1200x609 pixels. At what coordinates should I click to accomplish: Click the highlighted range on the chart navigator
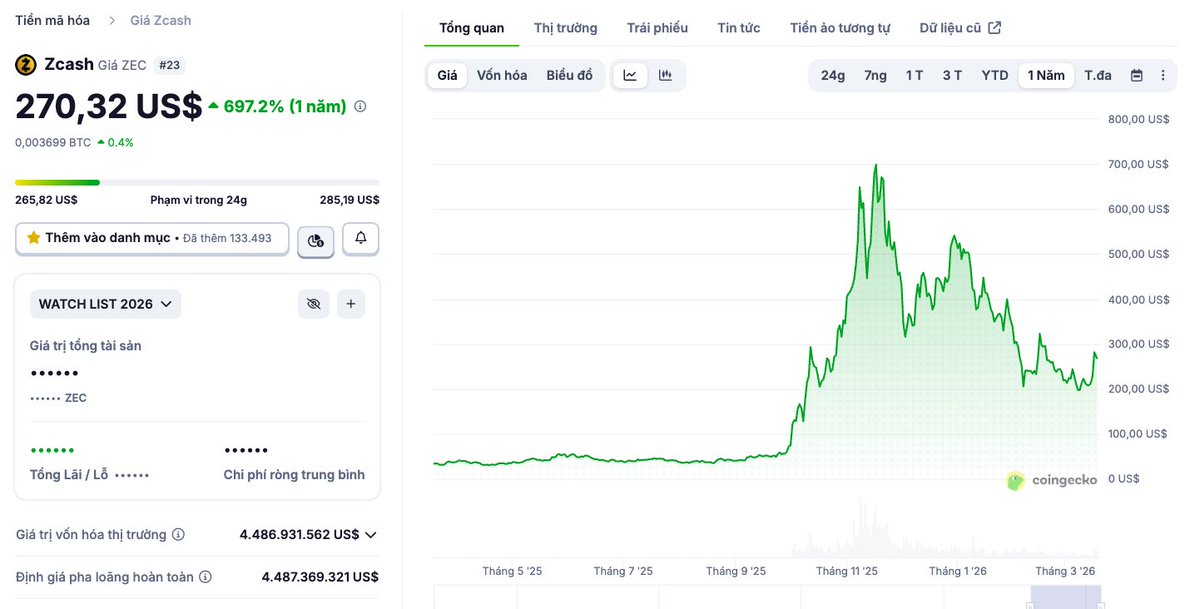coord(1064,598)
